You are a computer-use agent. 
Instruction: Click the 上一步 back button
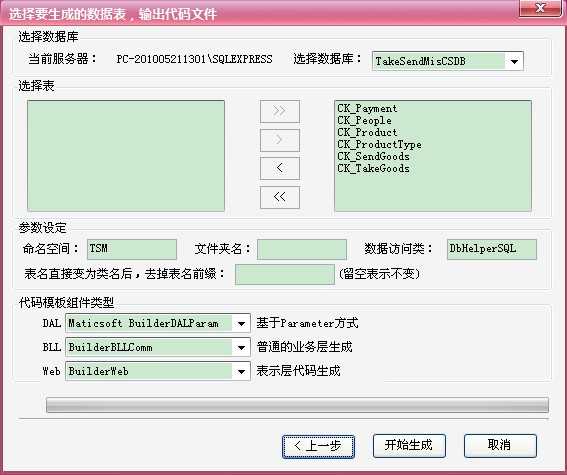318,446
